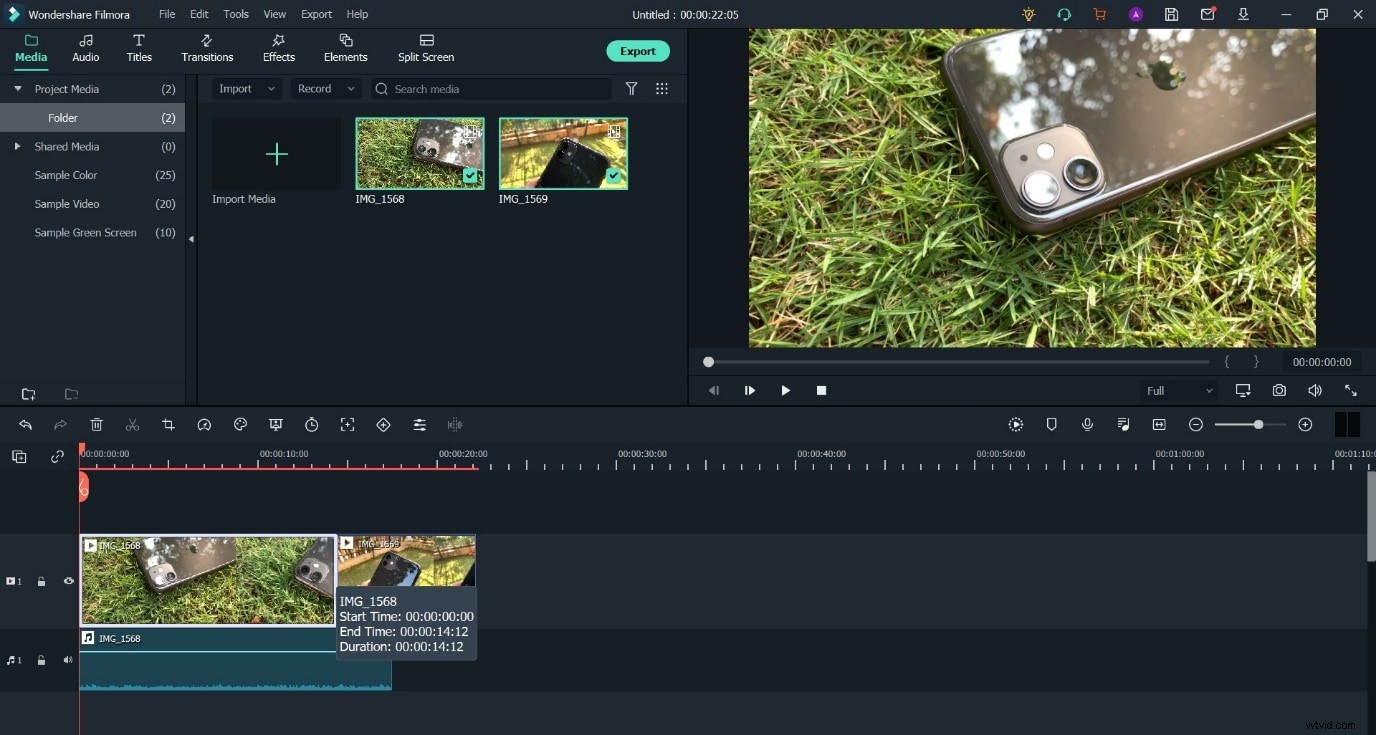Add a keyframe with the diamond icon

coord(383,424)
